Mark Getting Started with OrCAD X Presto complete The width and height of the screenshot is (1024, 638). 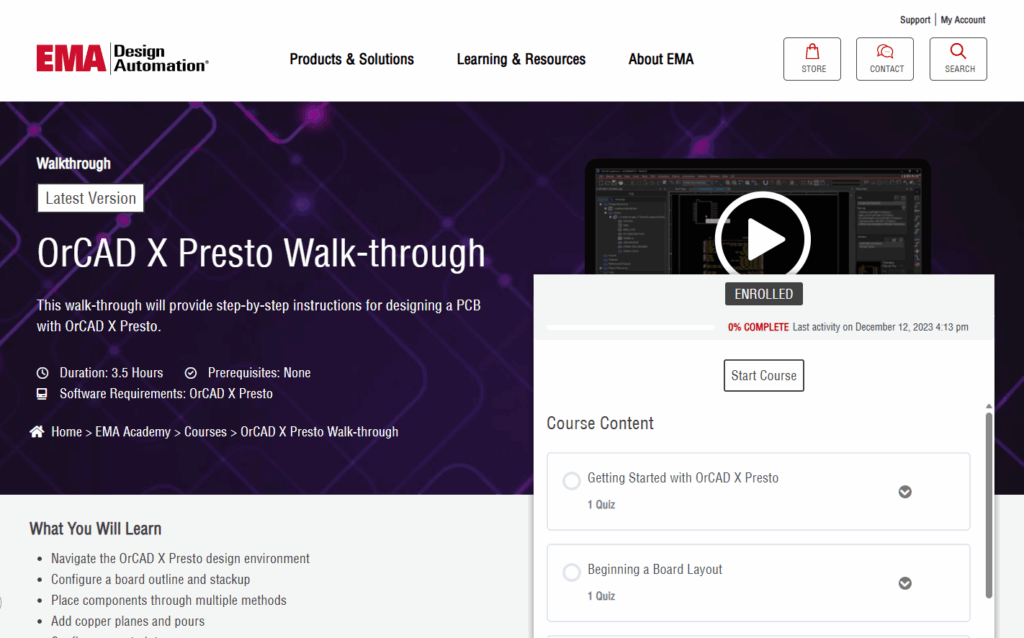click(571, 481)
